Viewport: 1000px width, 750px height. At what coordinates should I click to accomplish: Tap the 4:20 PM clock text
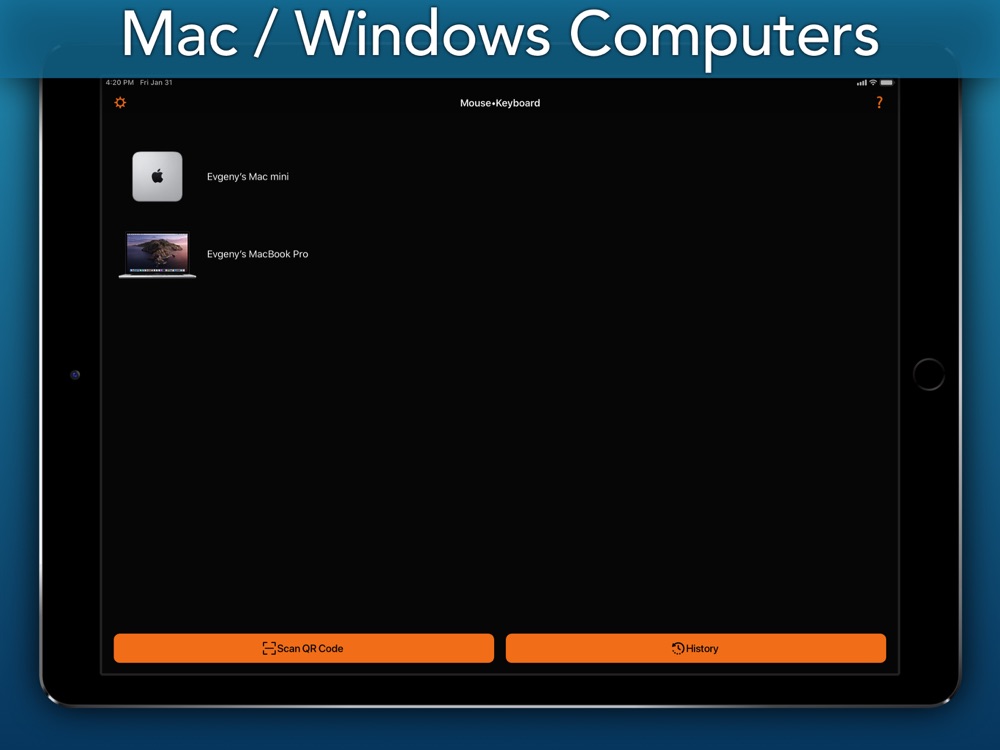pos(120,82)
